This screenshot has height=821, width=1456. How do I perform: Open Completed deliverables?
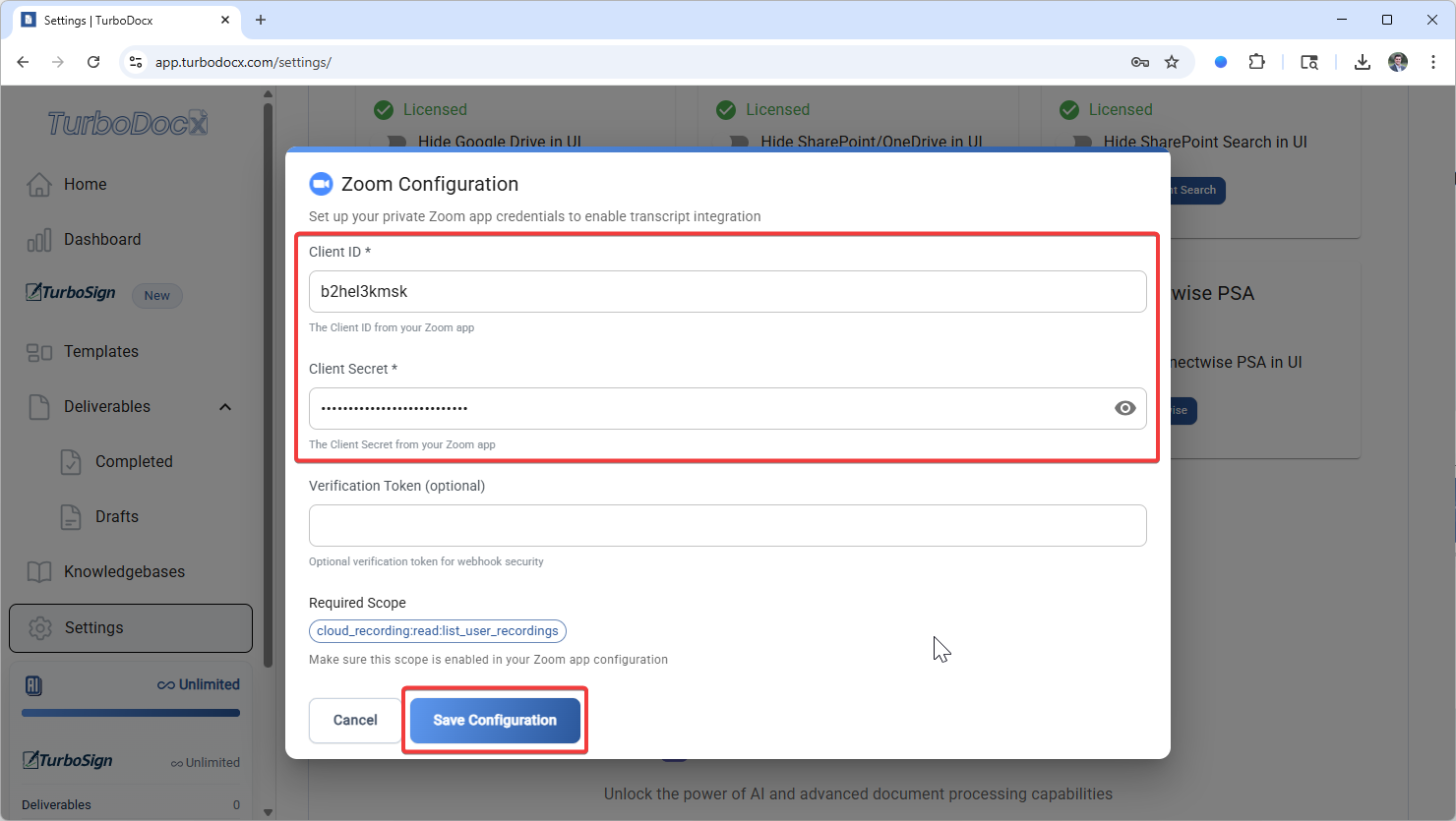coord(134,461)
